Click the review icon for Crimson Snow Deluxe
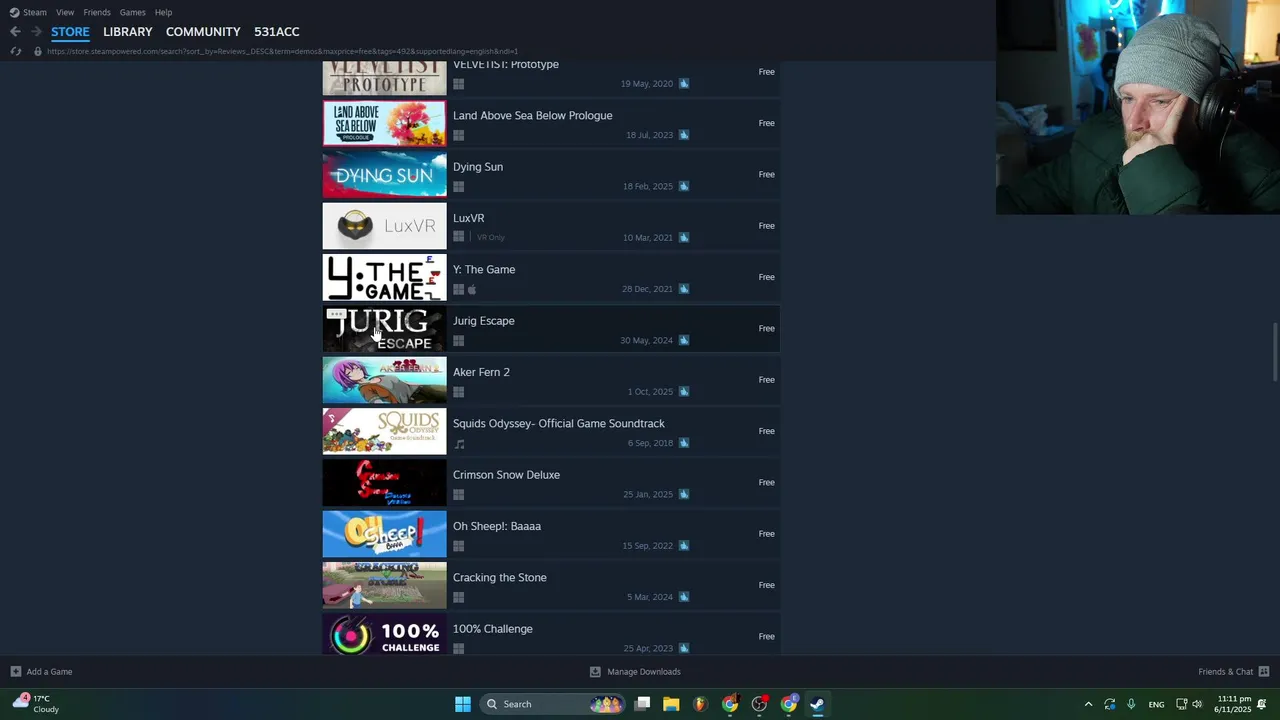Screen dimensions: 1280x720 pyautogui.click(x=684, y=494)
